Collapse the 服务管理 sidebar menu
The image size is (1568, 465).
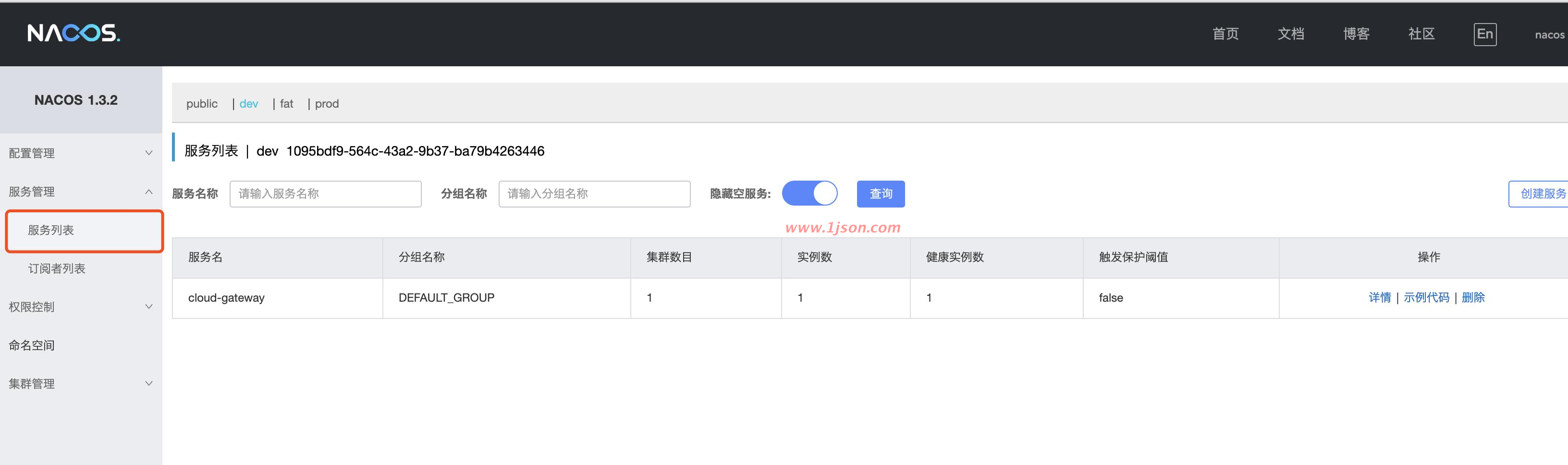coord(80,192)
